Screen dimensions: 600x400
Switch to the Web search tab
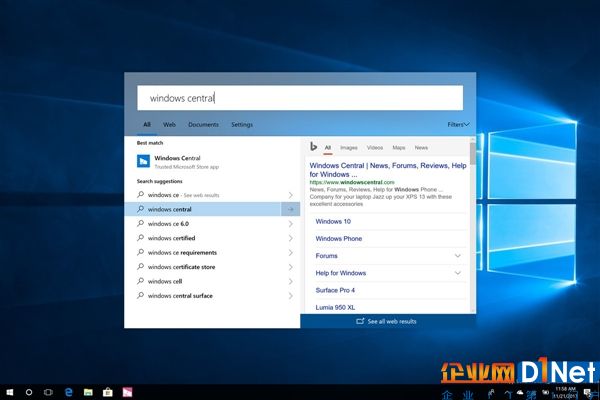point(169,124)
